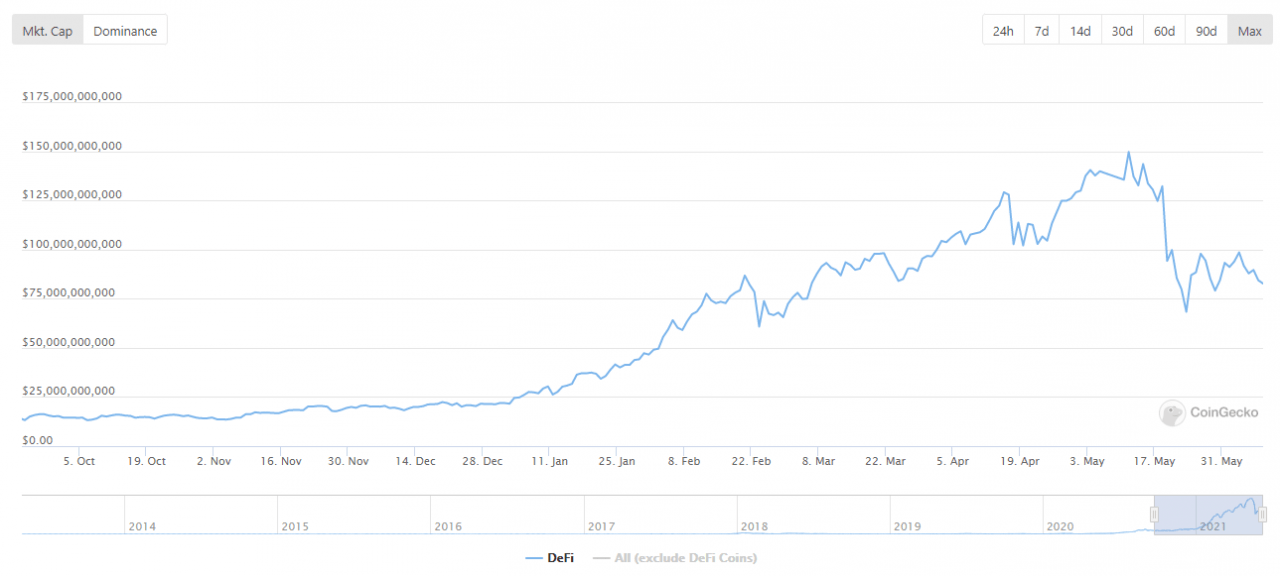Click the 2017 label in the navigator
The image size is (1280, 576).
pos(601,526)
